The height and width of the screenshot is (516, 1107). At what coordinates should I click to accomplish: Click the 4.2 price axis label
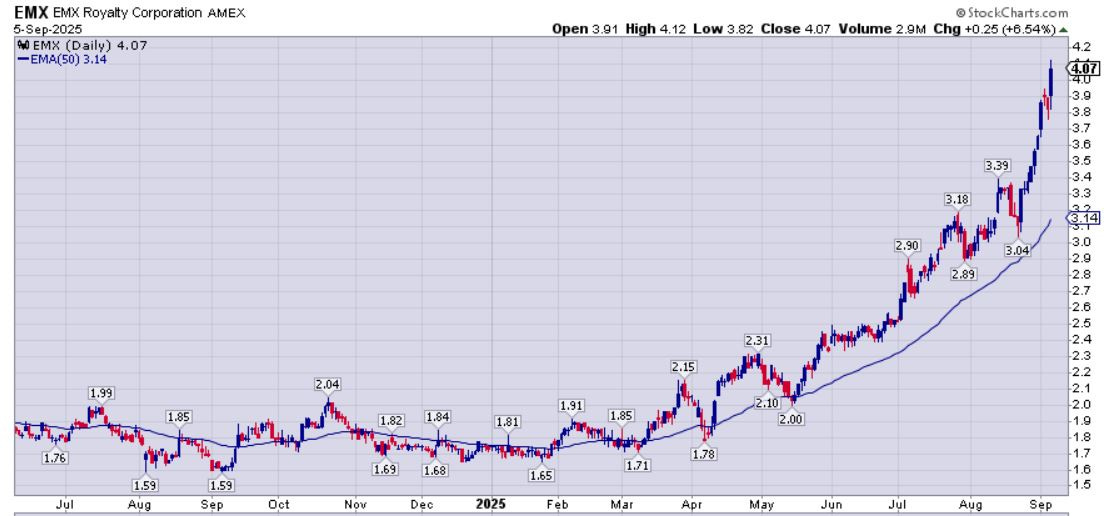tap(1081, 47)
